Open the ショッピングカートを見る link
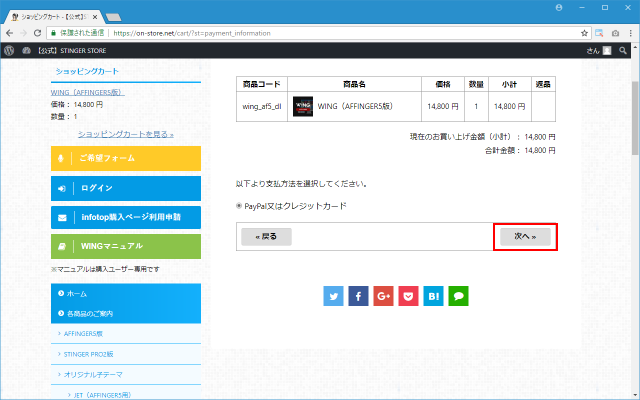 (125, 133)
